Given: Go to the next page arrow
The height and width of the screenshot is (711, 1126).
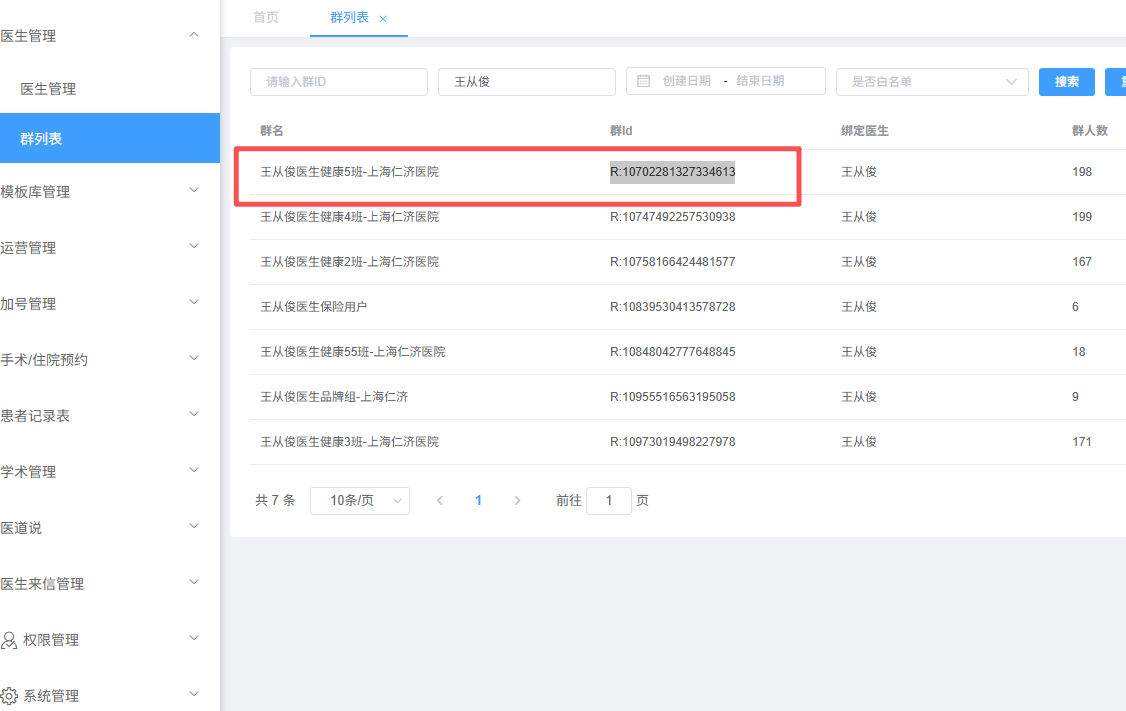Looking at the screenshot, I should tap(517, 501).
